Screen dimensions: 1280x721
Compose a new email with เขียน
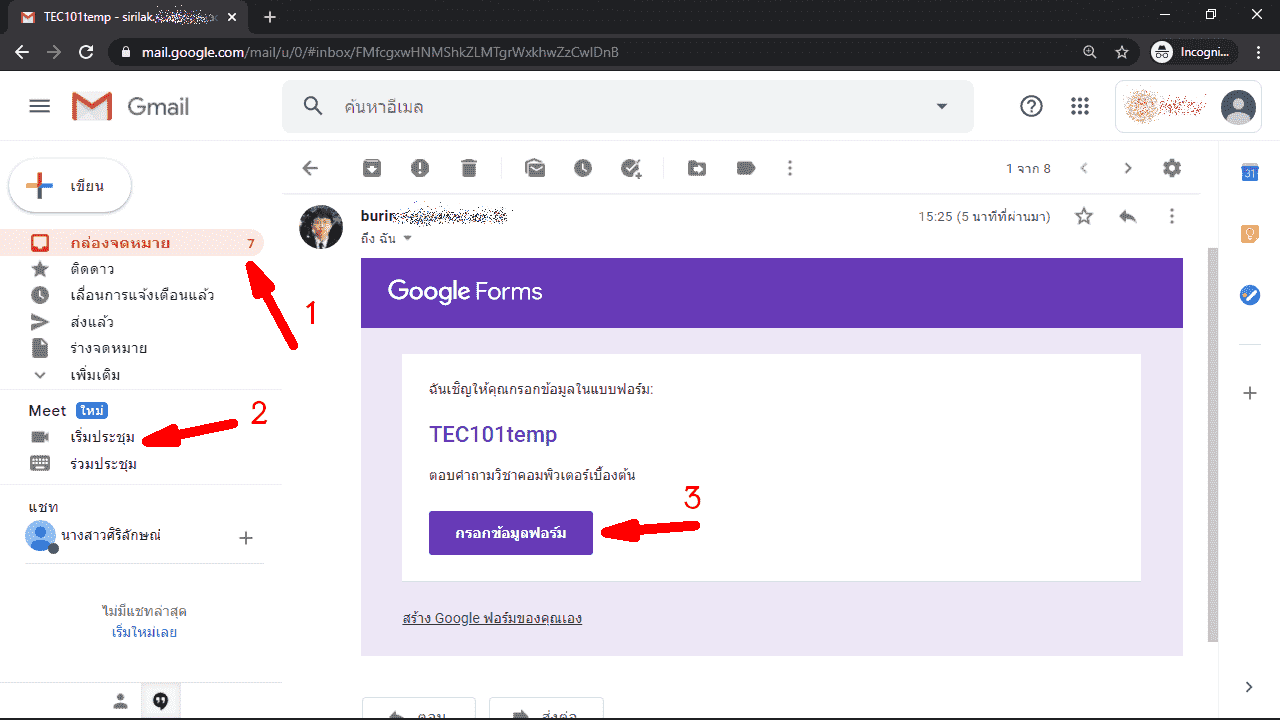point(70,186)
